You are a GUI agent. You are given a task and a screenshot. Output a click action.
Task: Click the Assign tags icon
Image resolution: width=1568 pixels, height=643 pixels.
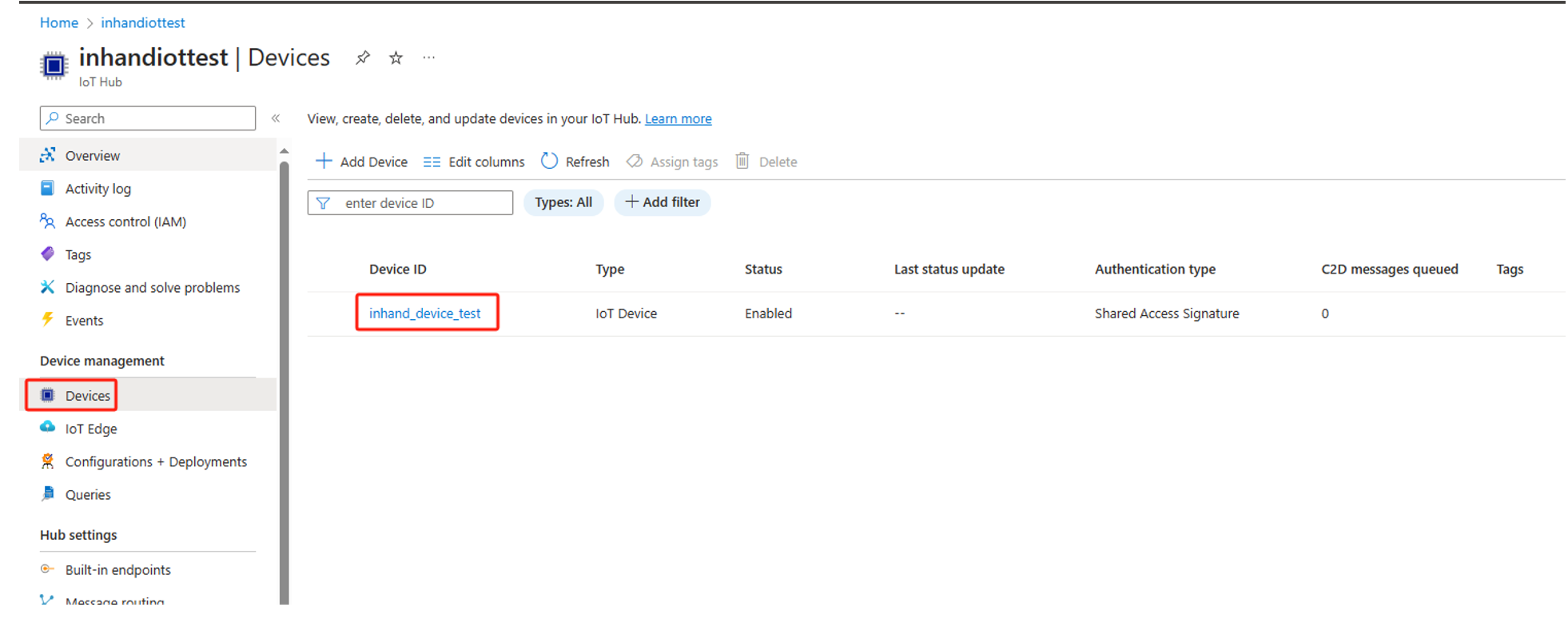click(635, 162)
